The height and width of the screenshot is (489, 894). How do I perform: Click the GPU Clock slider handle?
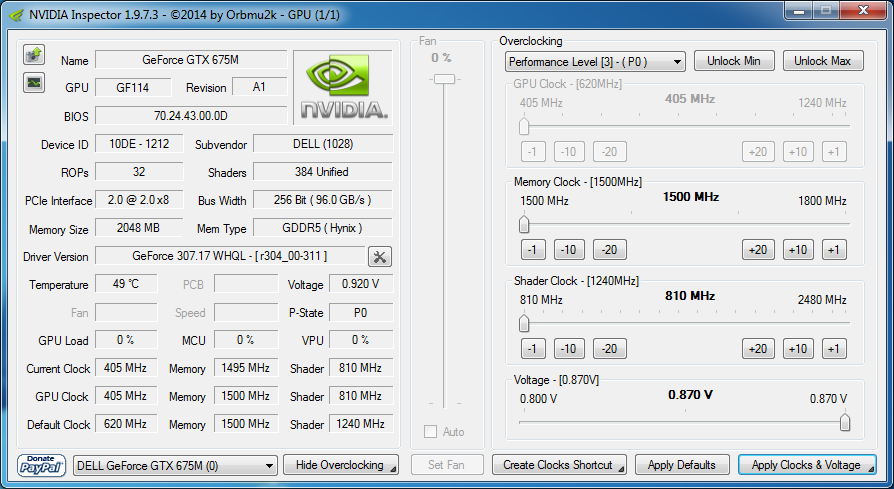click(524, 126)
